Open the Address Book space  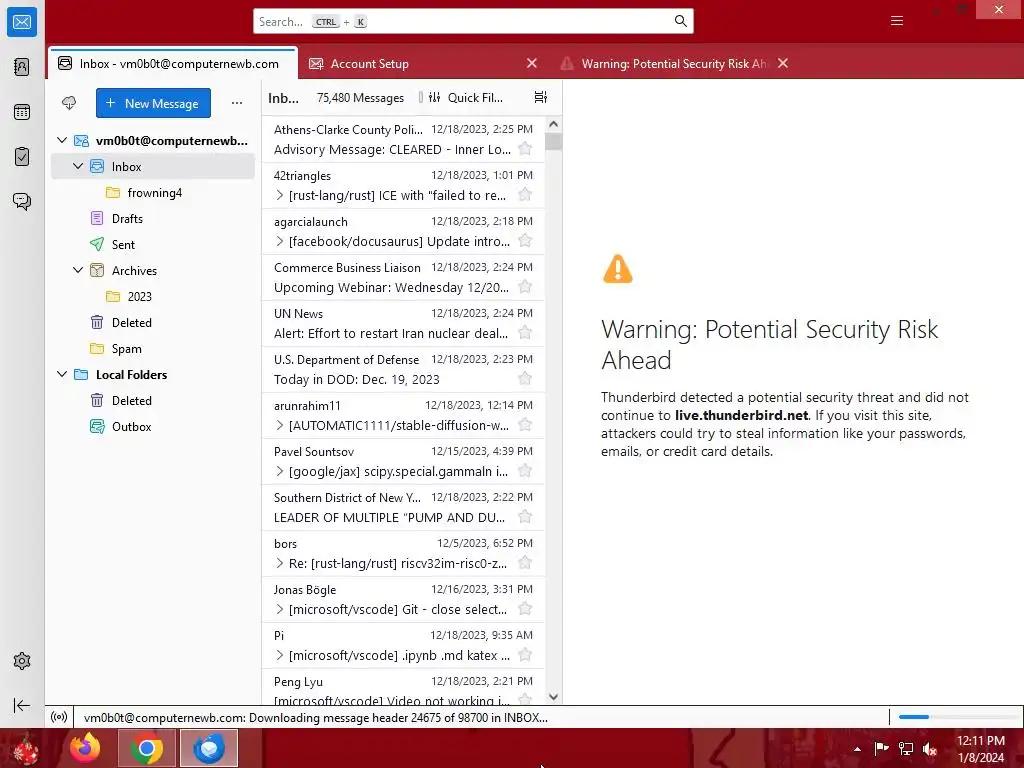[x=22, y=67]
